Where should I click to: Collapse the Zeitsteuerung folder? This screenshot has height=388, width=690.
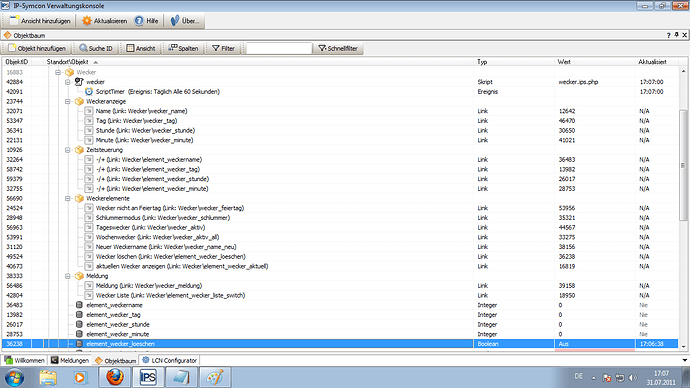coord(68,150)
